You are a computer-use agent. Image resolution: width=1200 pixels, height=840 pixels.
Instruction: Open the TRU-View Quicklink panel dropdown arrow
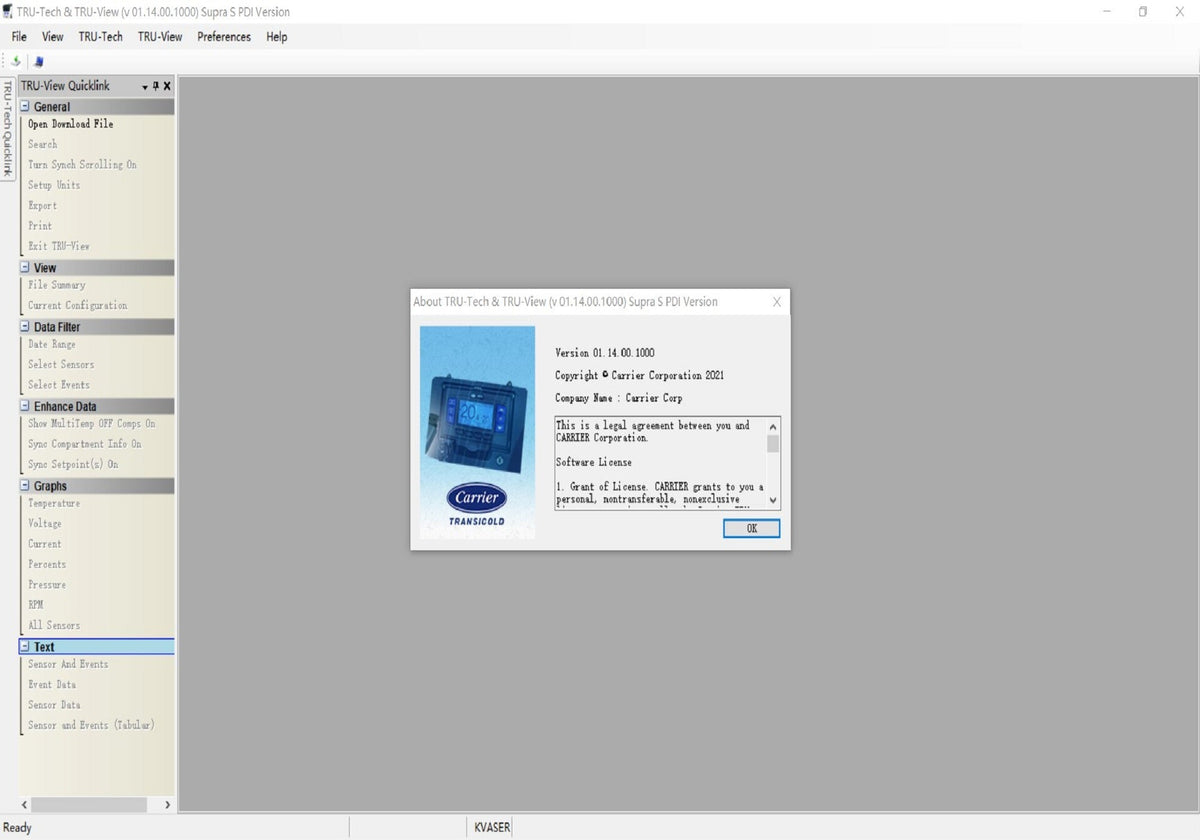[145, 87]
